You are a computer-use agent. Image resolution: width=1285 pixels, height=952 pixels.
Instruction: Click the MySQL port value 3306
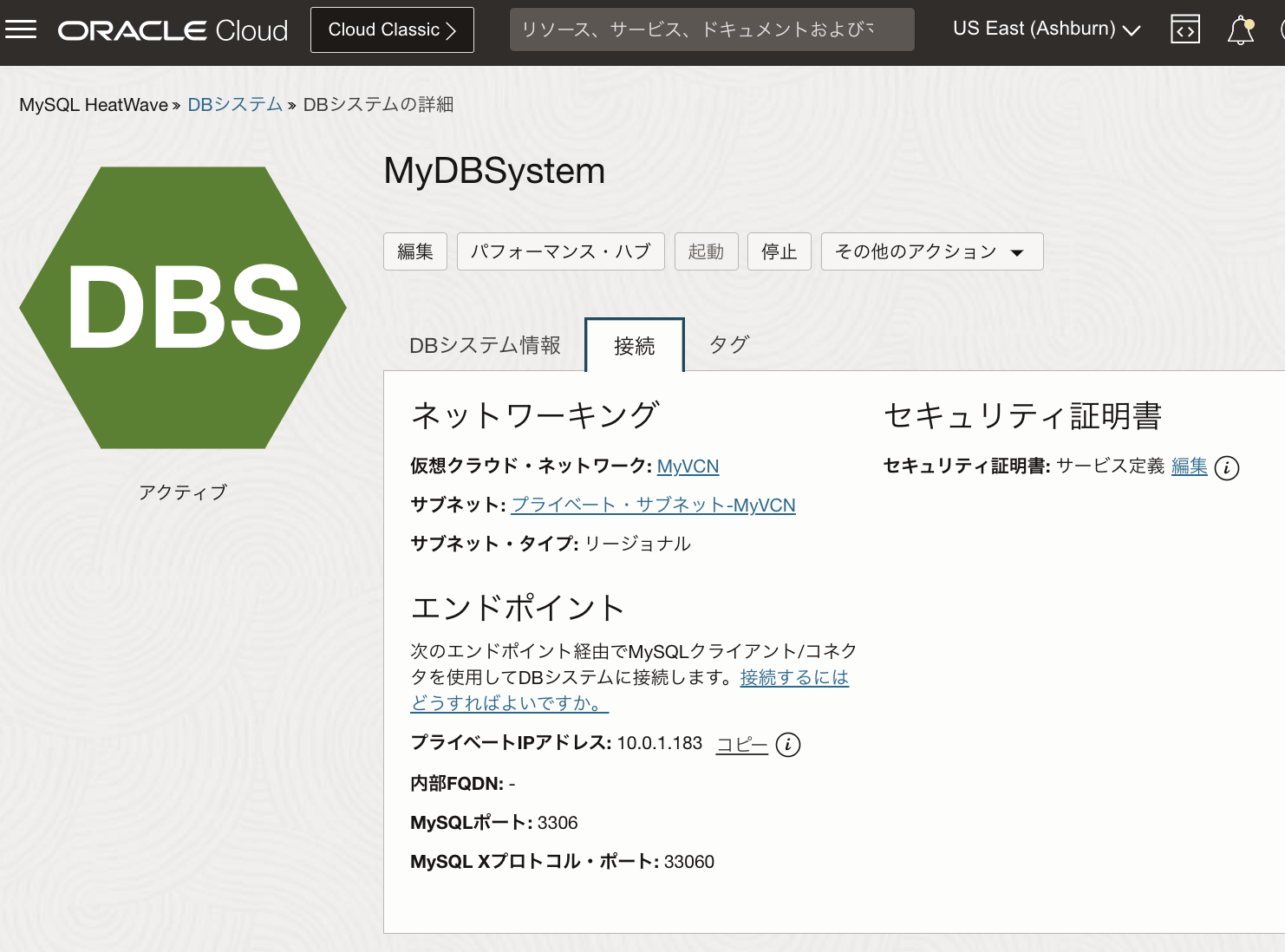tap(558, 823)
